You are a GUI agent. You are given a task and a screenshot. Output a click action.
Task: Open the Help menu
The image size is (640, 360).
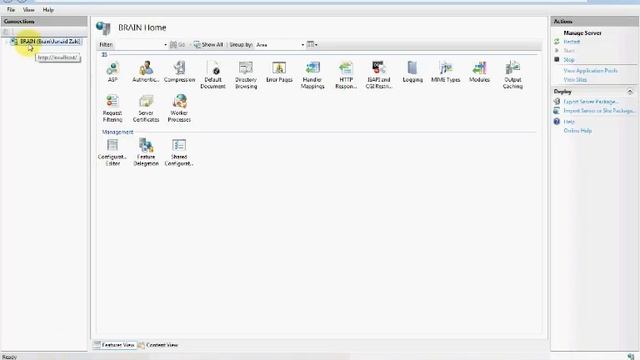(48, 9)
